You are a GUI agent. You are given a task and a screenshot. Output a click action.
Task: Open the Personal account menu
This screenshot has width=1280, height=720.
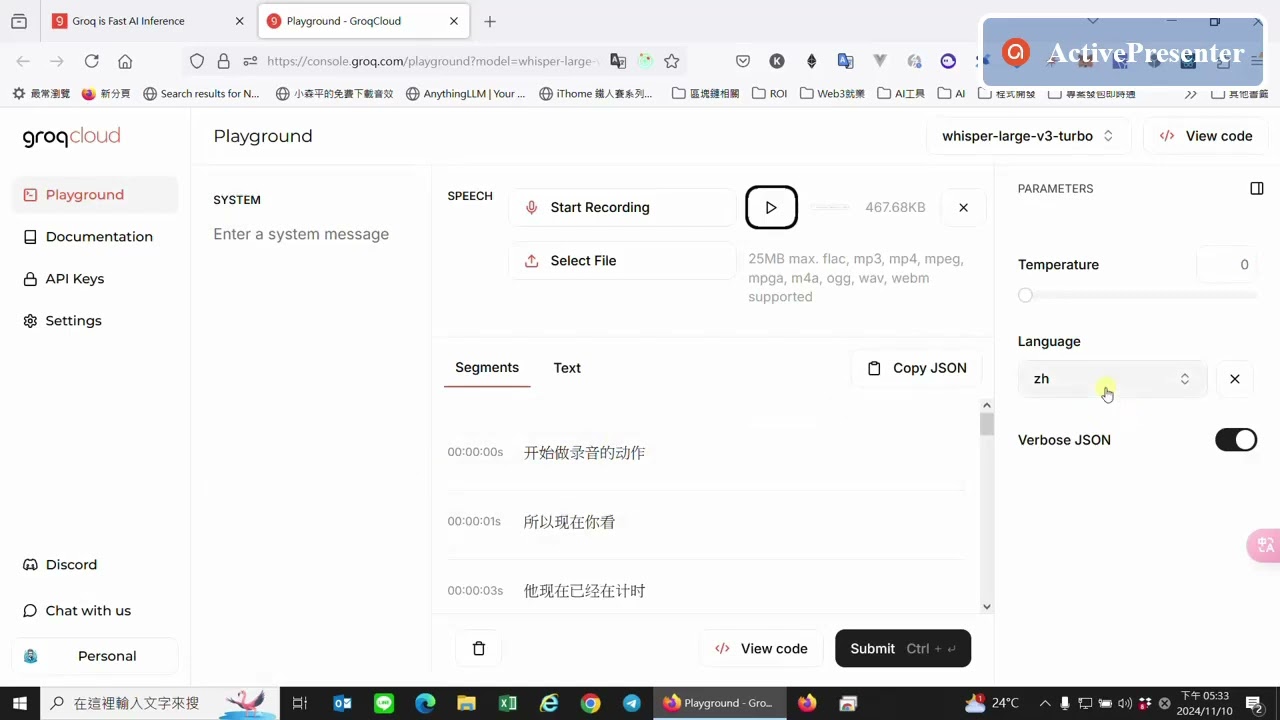[x=95, y=656]
